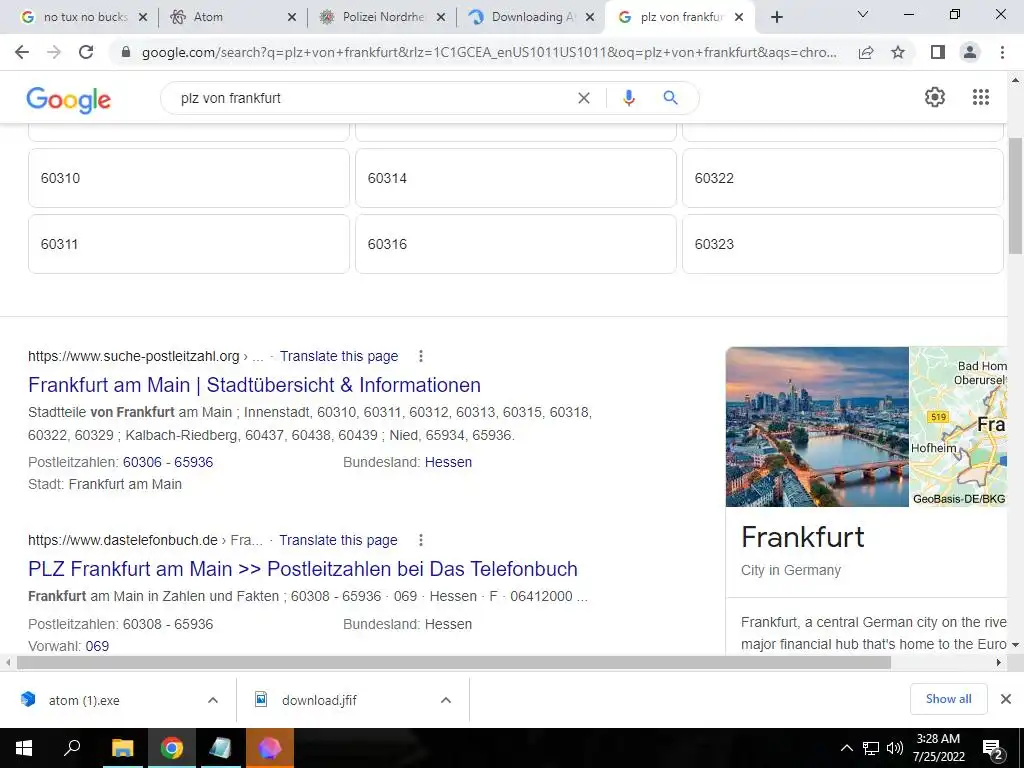Screen dimensions: 1024x768
Task: Start voice search with the microphone
Action: click(628, 98)
